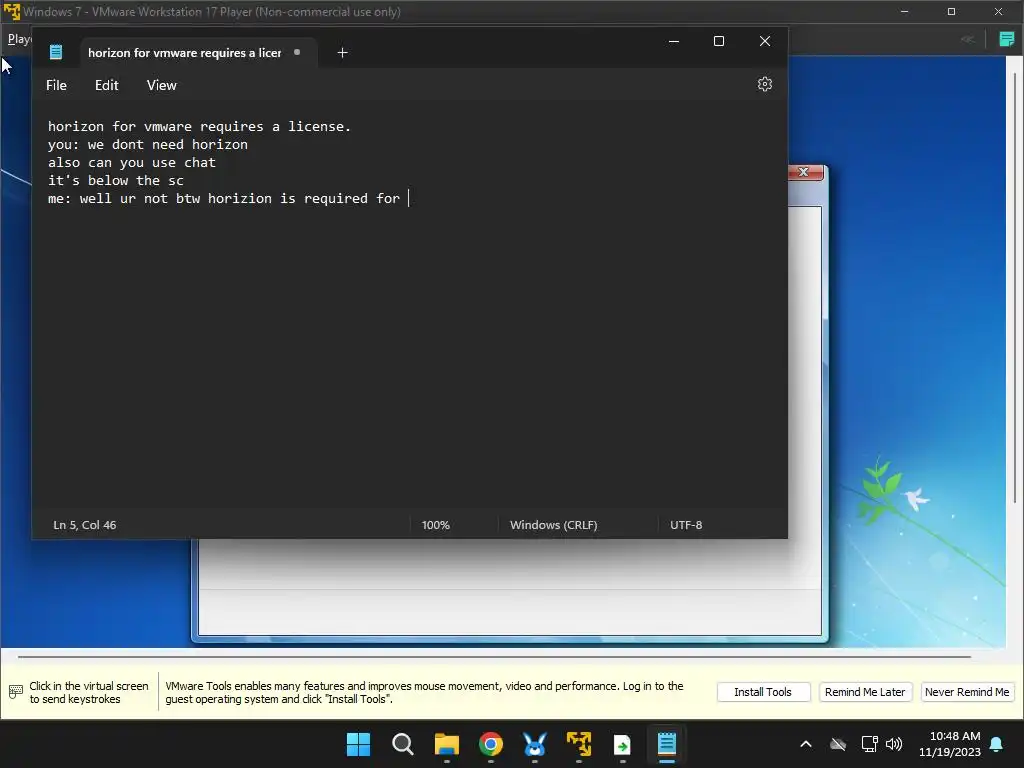Click the VMware horizontal scrollbar below the VM

pos(494,656)
